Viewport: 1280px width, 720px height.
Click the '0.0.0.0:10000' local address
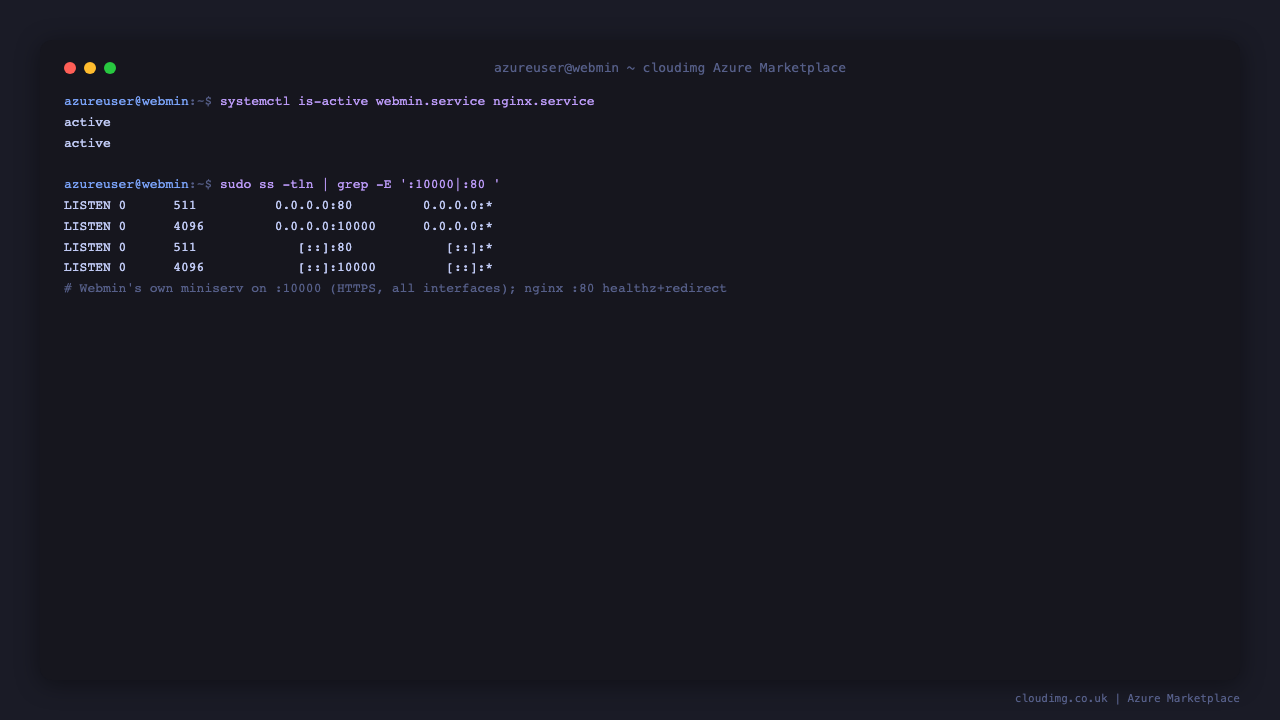[x=326, y=226]
